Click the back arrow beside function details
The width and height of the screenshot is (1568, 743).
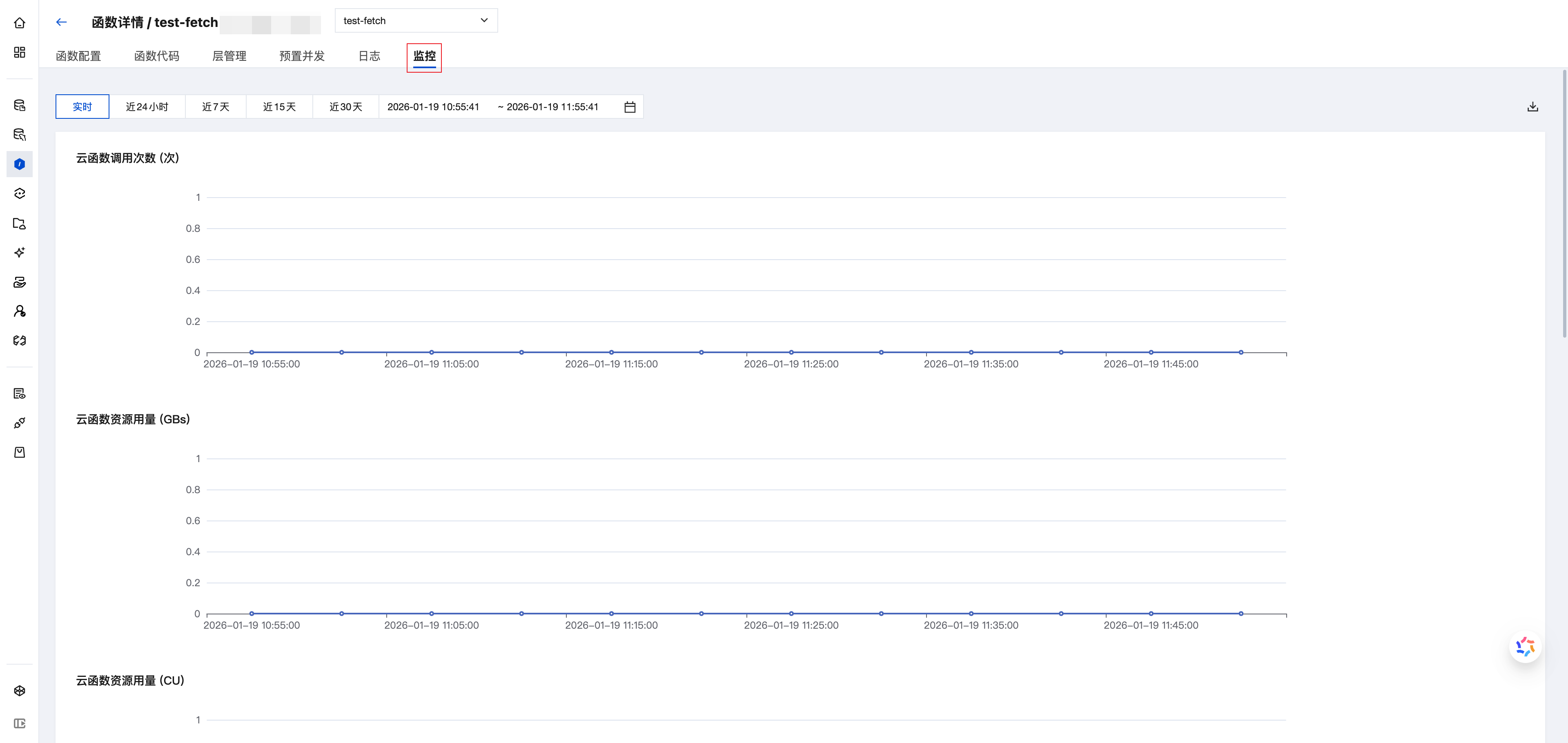click(x=61, y=22)
